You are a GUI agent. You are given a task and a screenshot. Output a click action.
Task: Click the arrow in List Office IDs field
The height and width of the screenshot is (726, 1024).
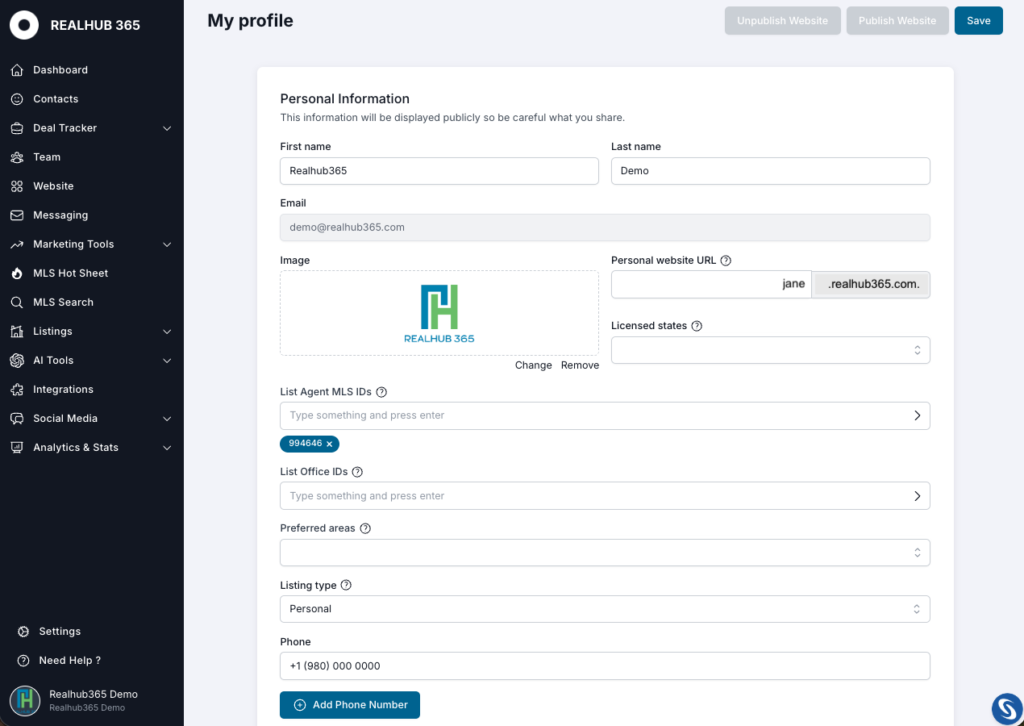click(918, 496)
